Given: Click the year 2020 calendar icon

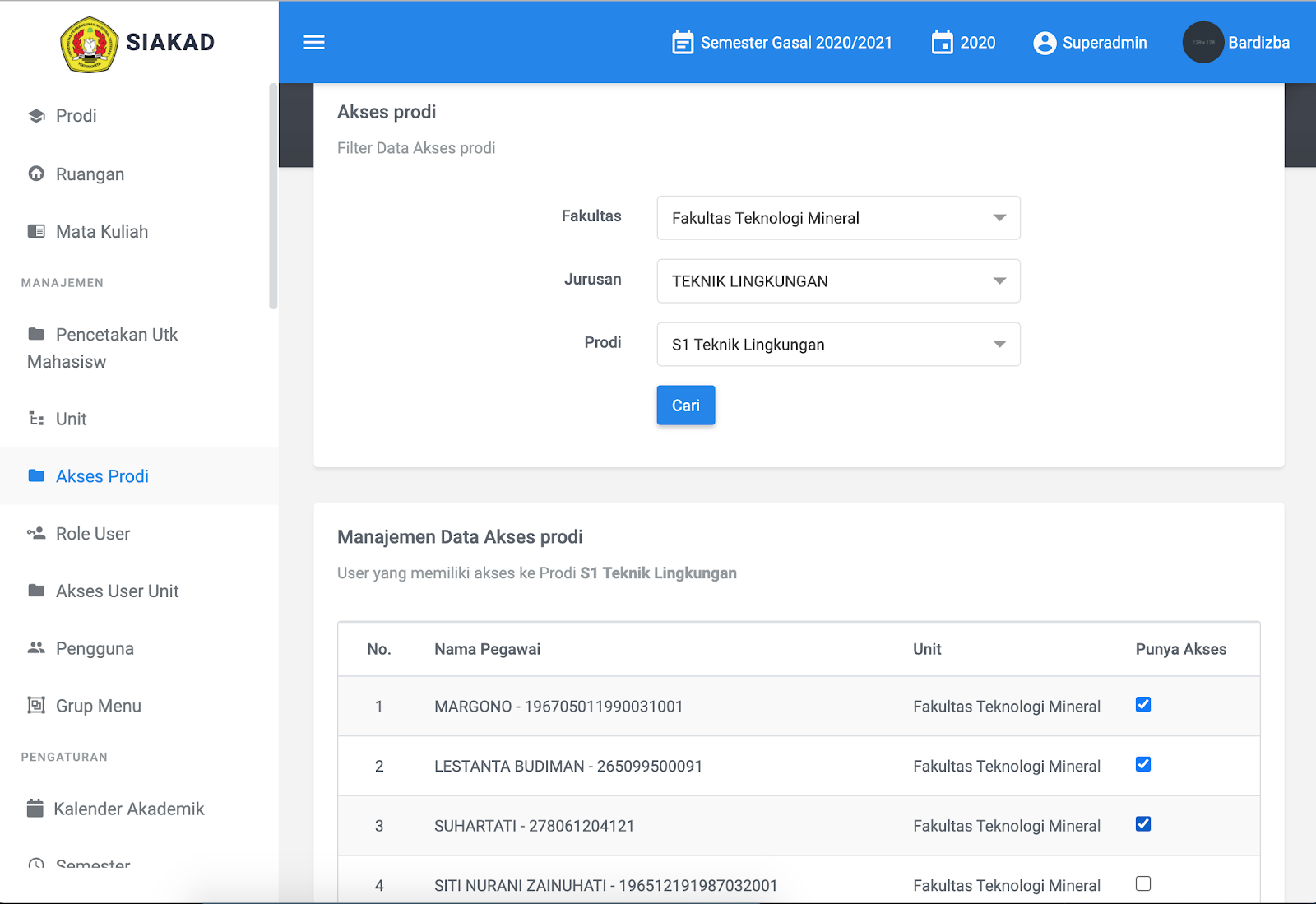Looking at the screenshot, I should click(943, 43).
